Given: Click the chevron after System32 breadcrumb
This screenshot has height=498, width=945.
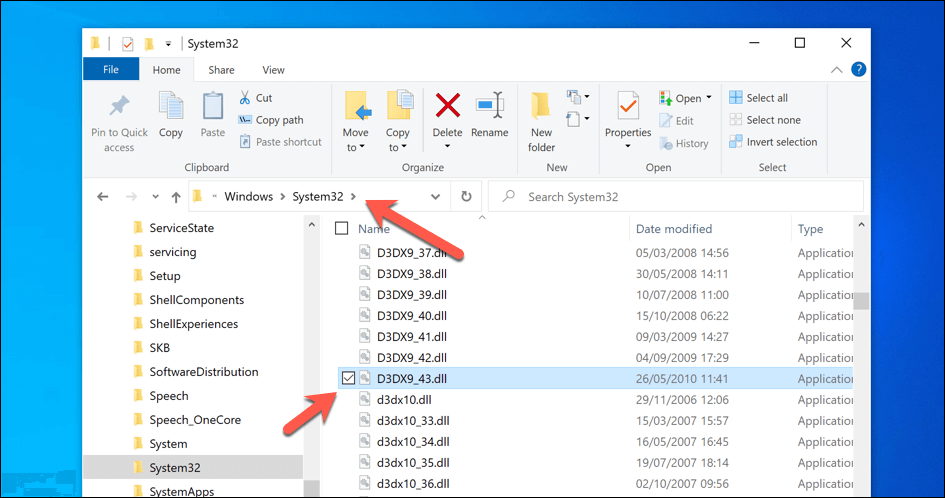Looking at the screenshot, I should point(353,197).
